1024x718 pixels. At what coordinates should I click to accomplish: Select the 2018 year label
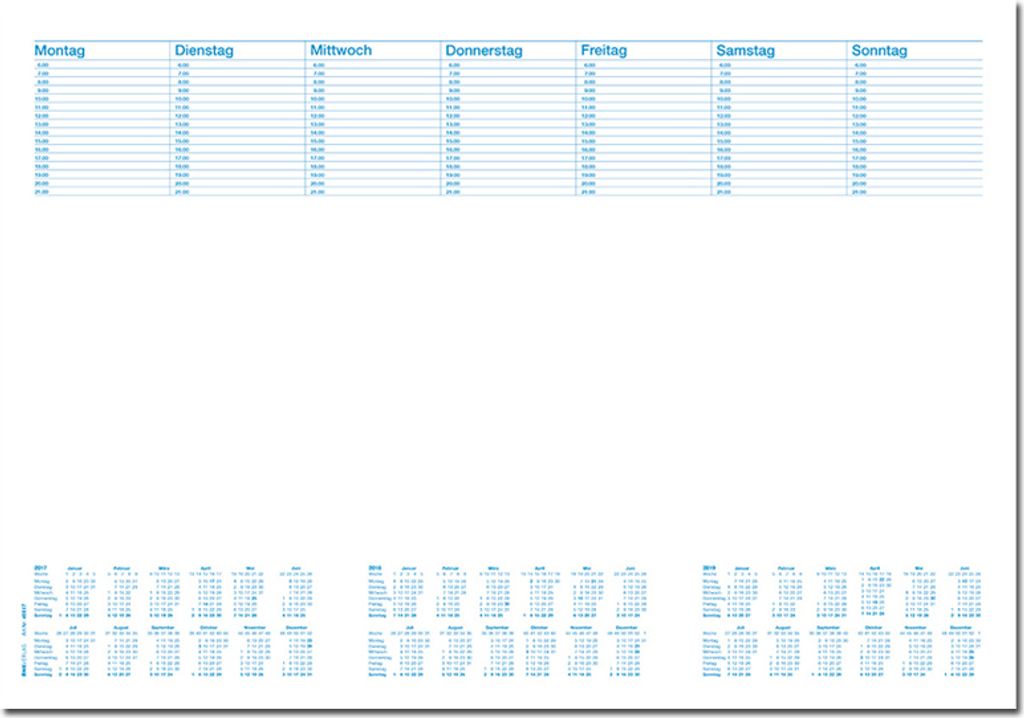click(x=376, y=567)
